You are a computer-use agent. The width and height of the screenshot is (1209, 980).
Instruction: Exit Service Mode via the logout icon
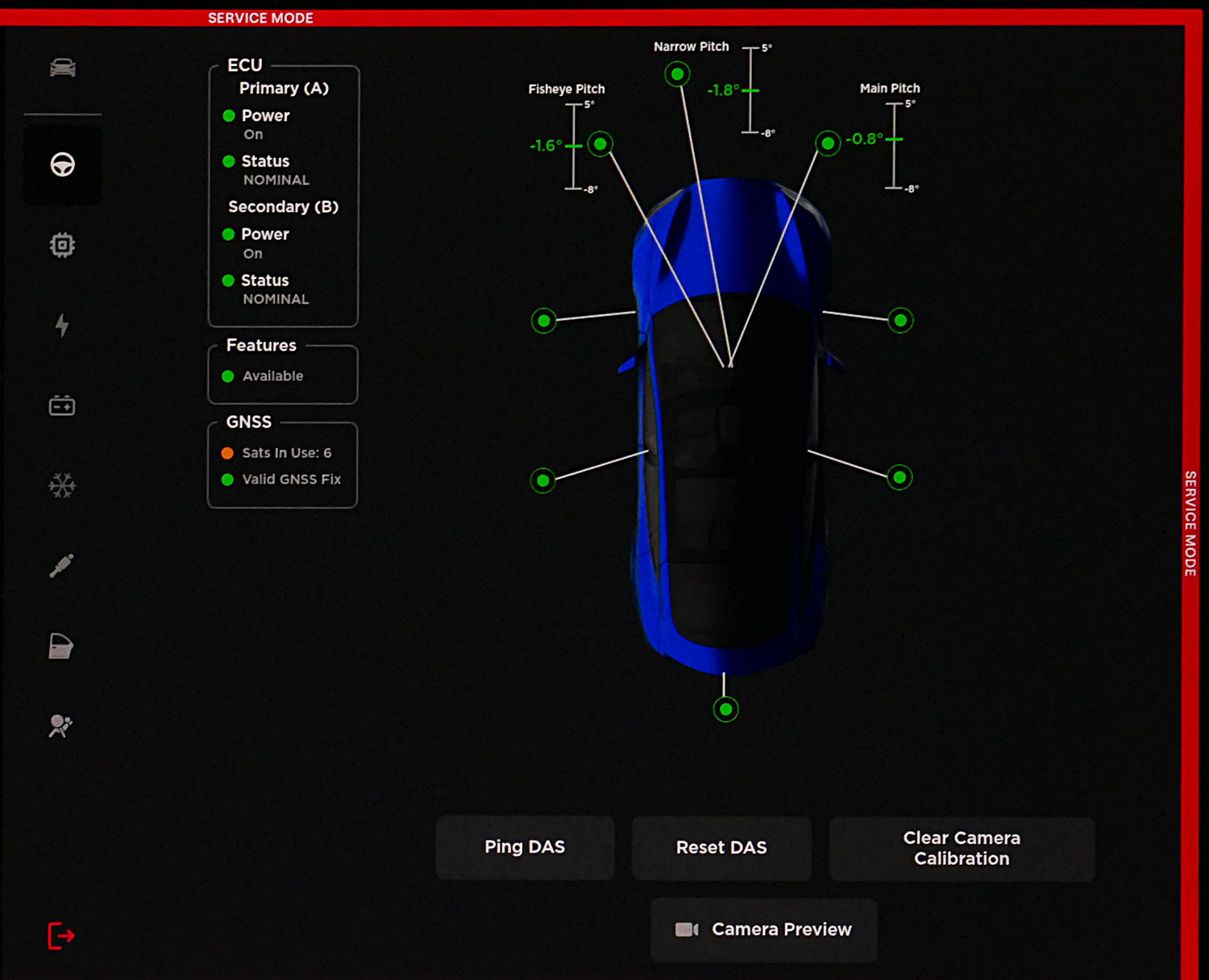60,936
